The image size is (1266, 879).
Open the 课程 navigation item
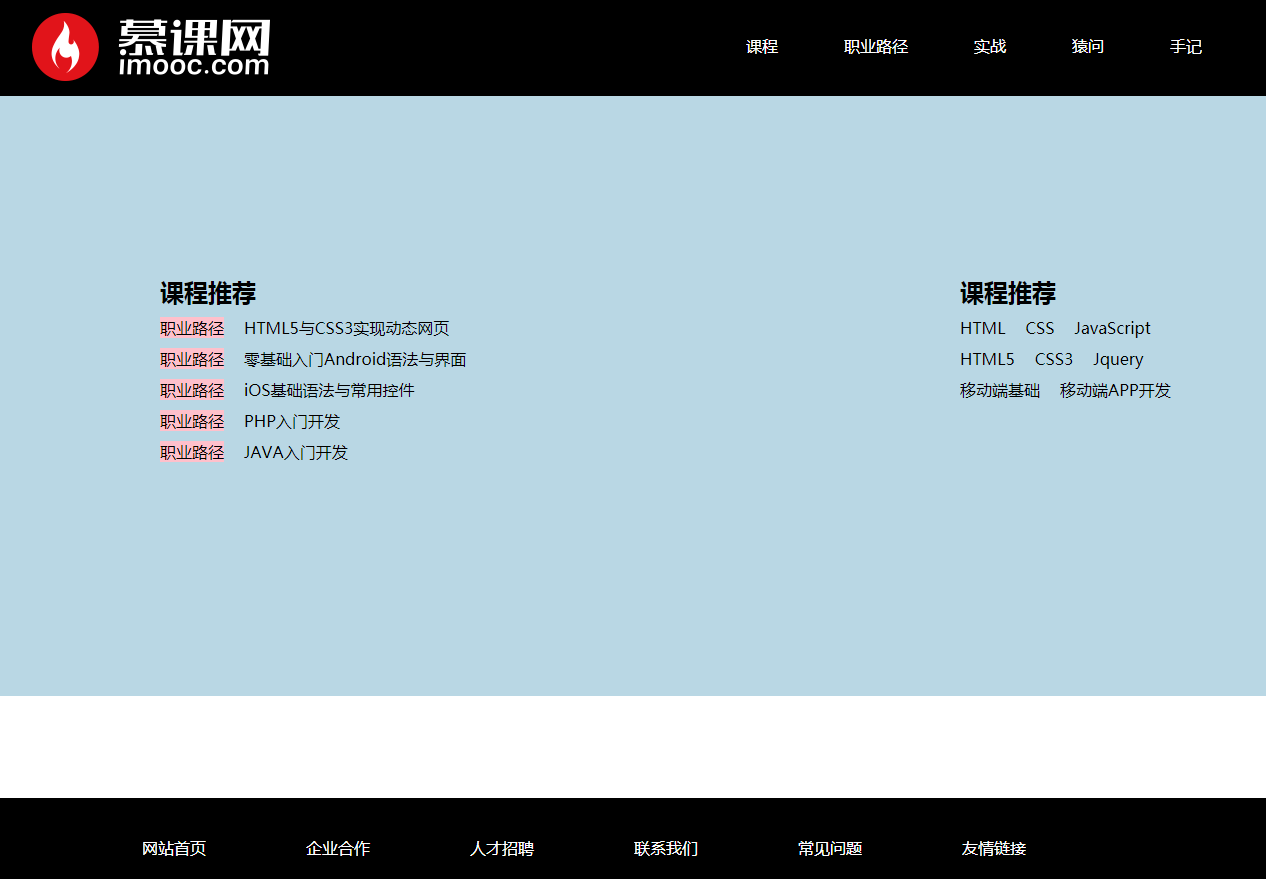click(x=762, y=47)
